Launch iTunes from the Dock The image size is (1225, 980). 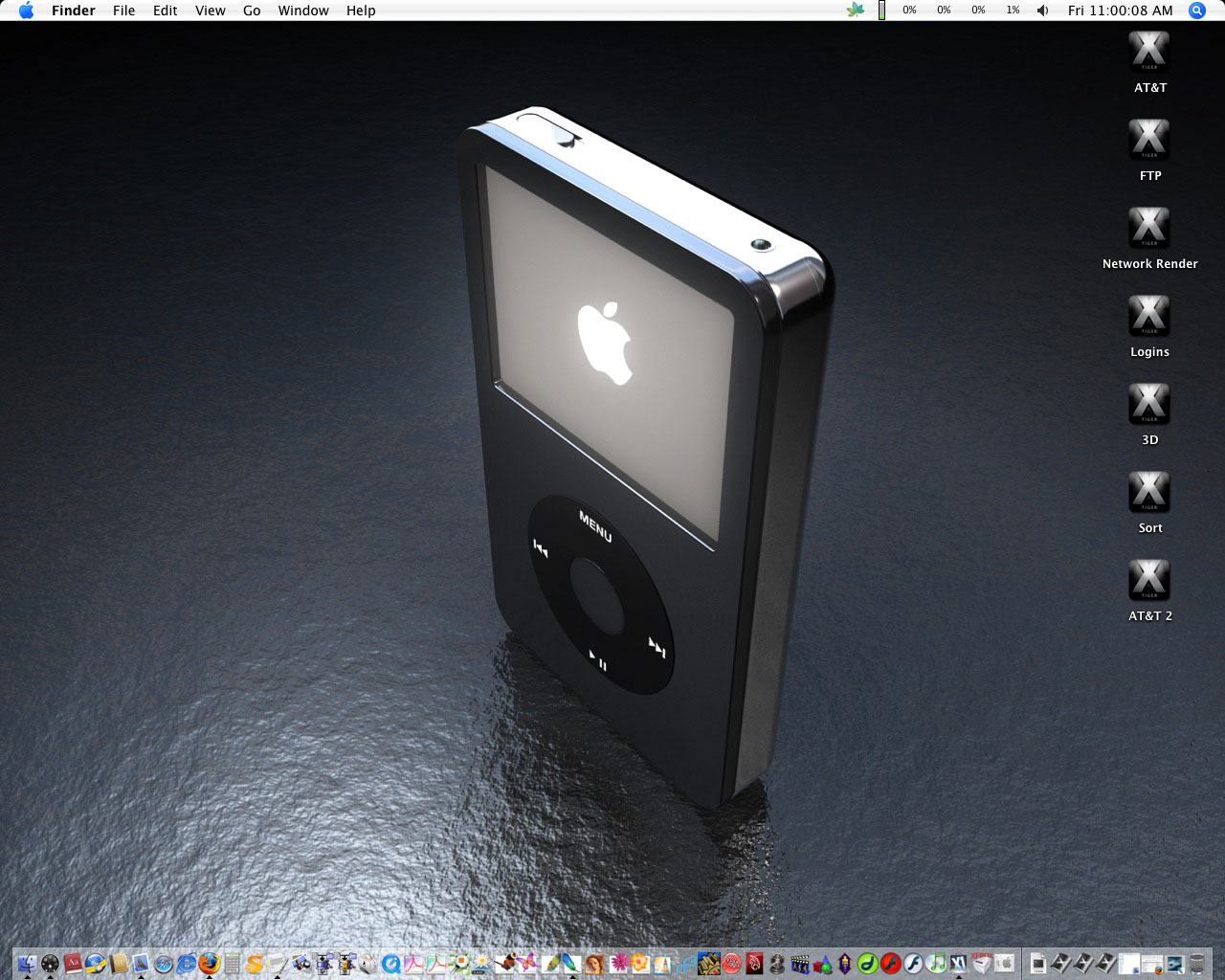(x=936, y=963)
